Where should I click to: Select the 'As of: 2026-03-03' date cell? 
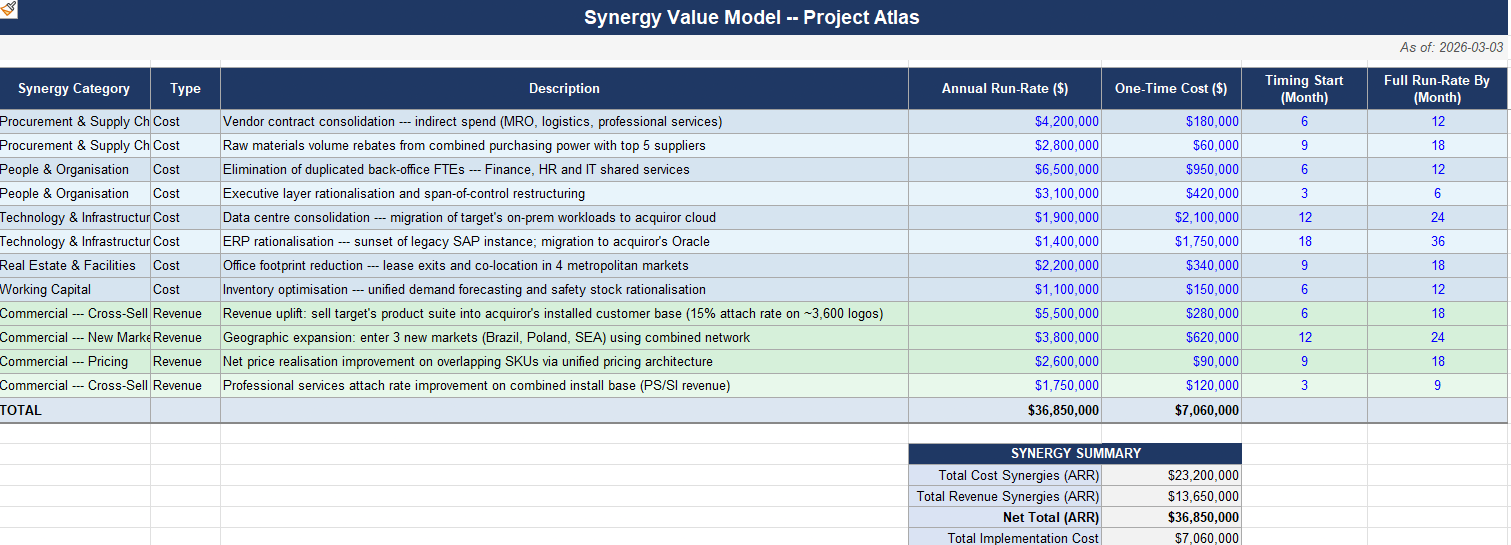tap(1451, 47)
